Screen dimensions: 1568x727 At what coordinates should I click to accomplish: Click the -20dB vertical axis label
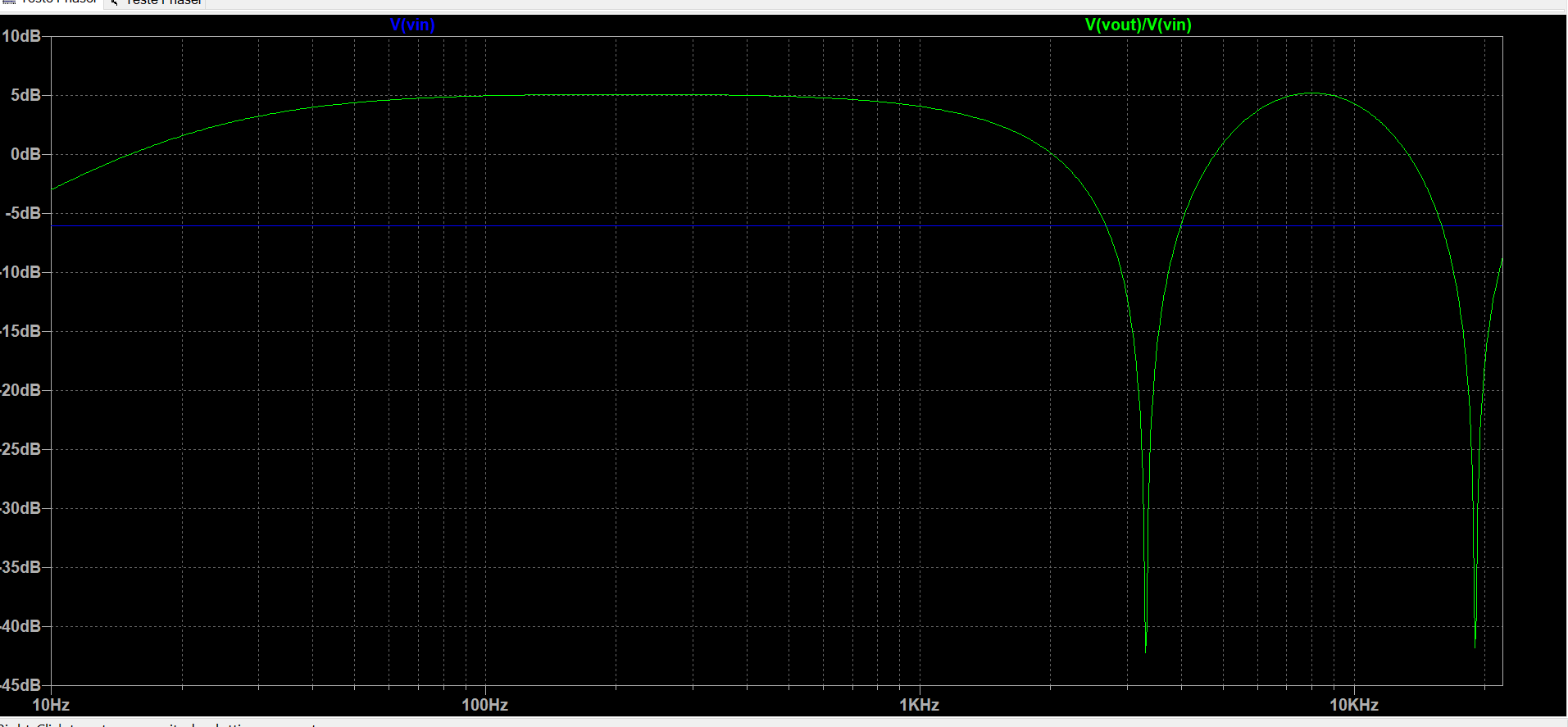(20, 390)
